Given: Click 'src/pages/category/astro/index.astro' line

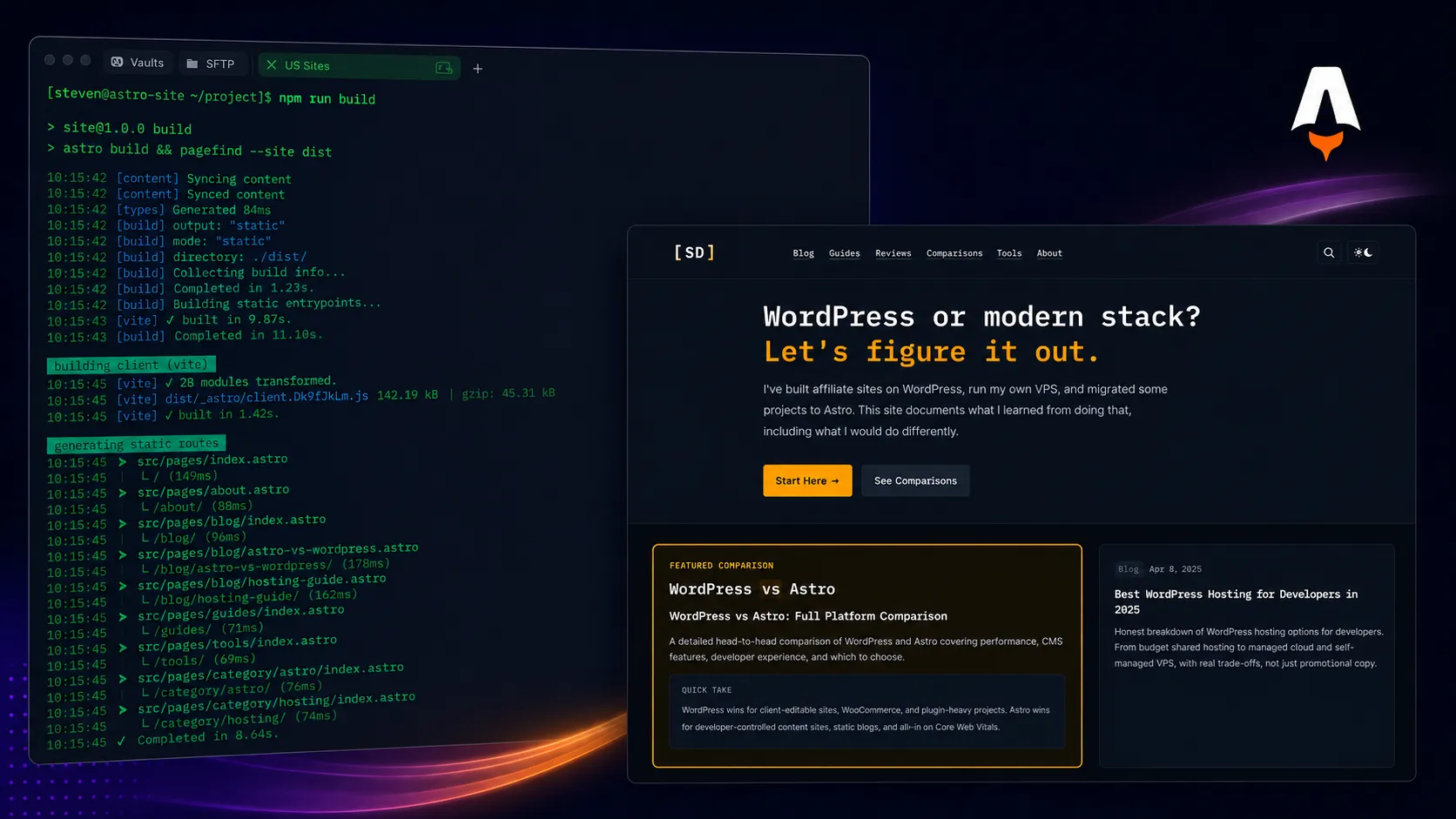Looking at the screenshot, I should [x=270, y=673].
